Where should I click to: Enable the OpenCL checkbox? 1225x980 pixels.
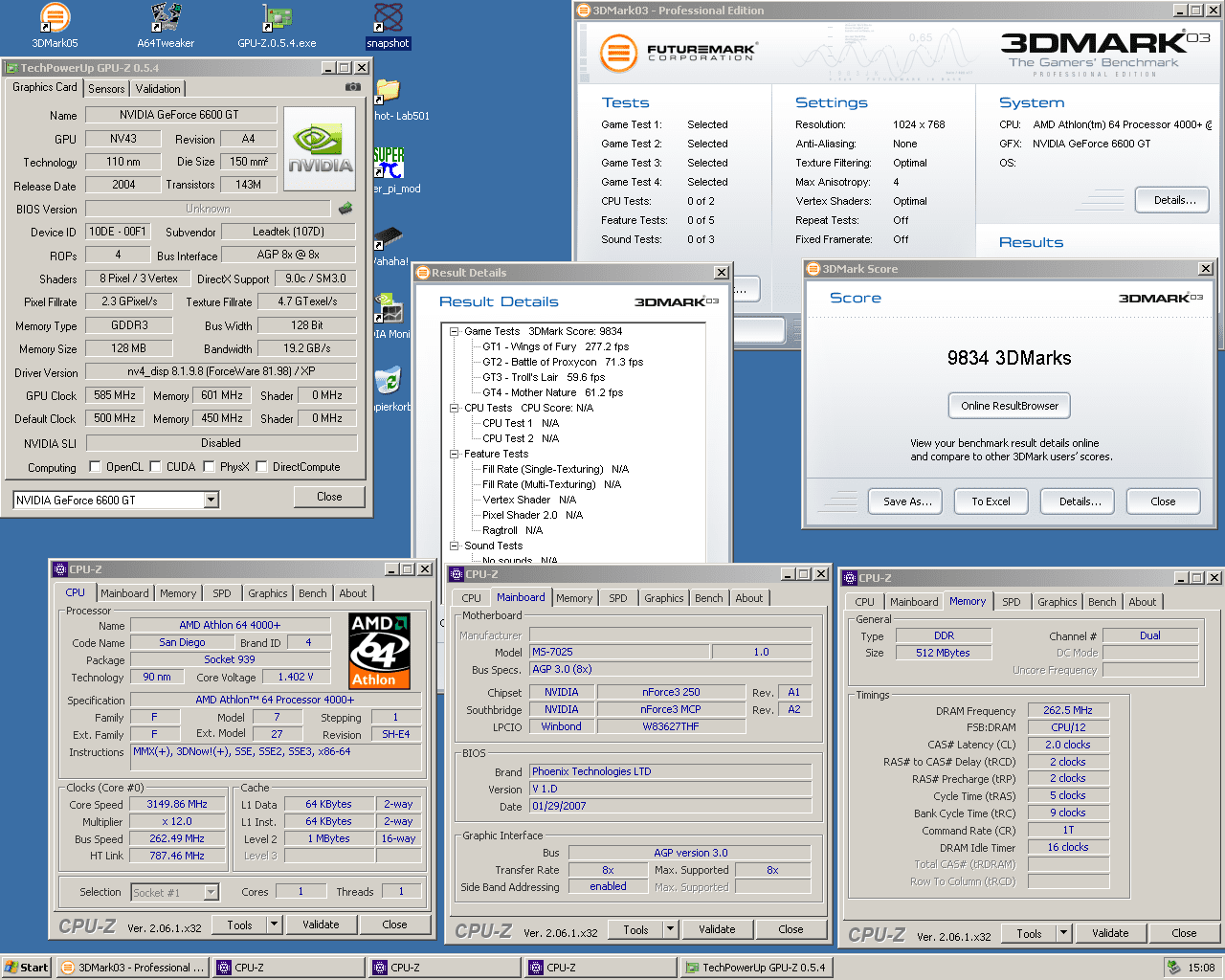pos(95,467)
